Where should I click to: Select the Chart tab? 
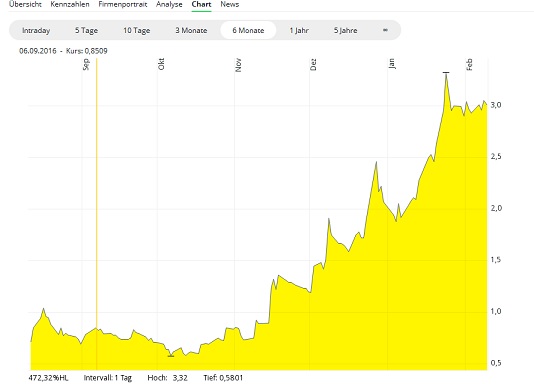pos(201,4)
